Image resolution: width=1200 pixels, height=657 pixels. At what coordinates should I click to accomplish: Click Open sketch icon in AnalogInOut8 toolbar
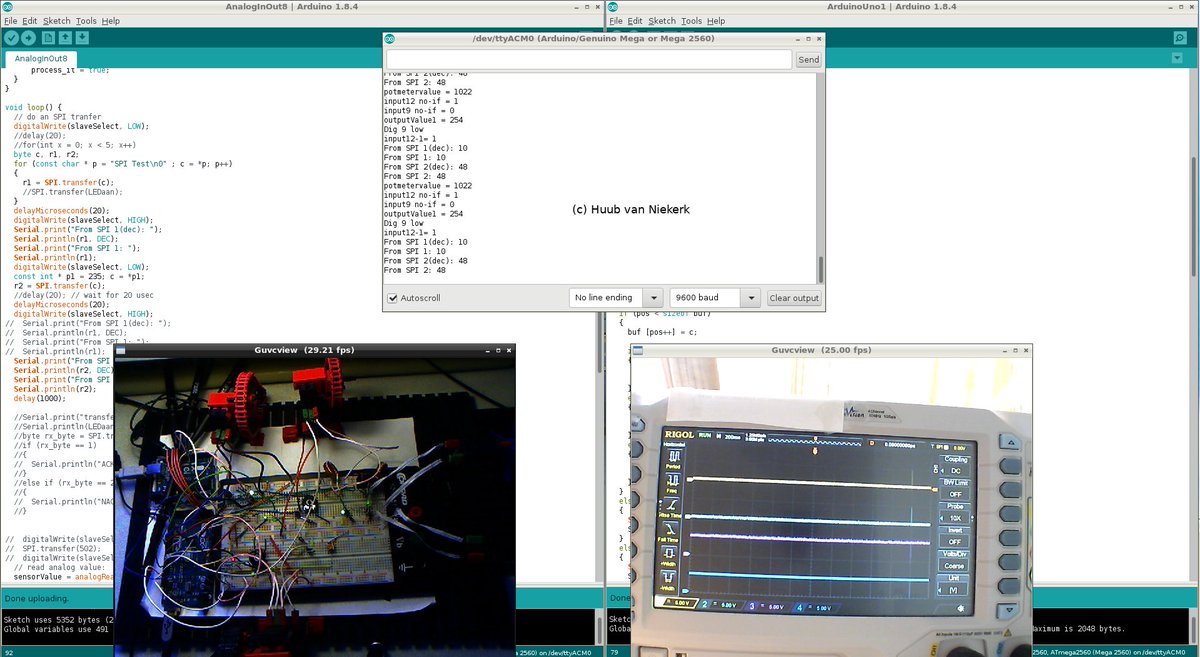tap(65, 38)
